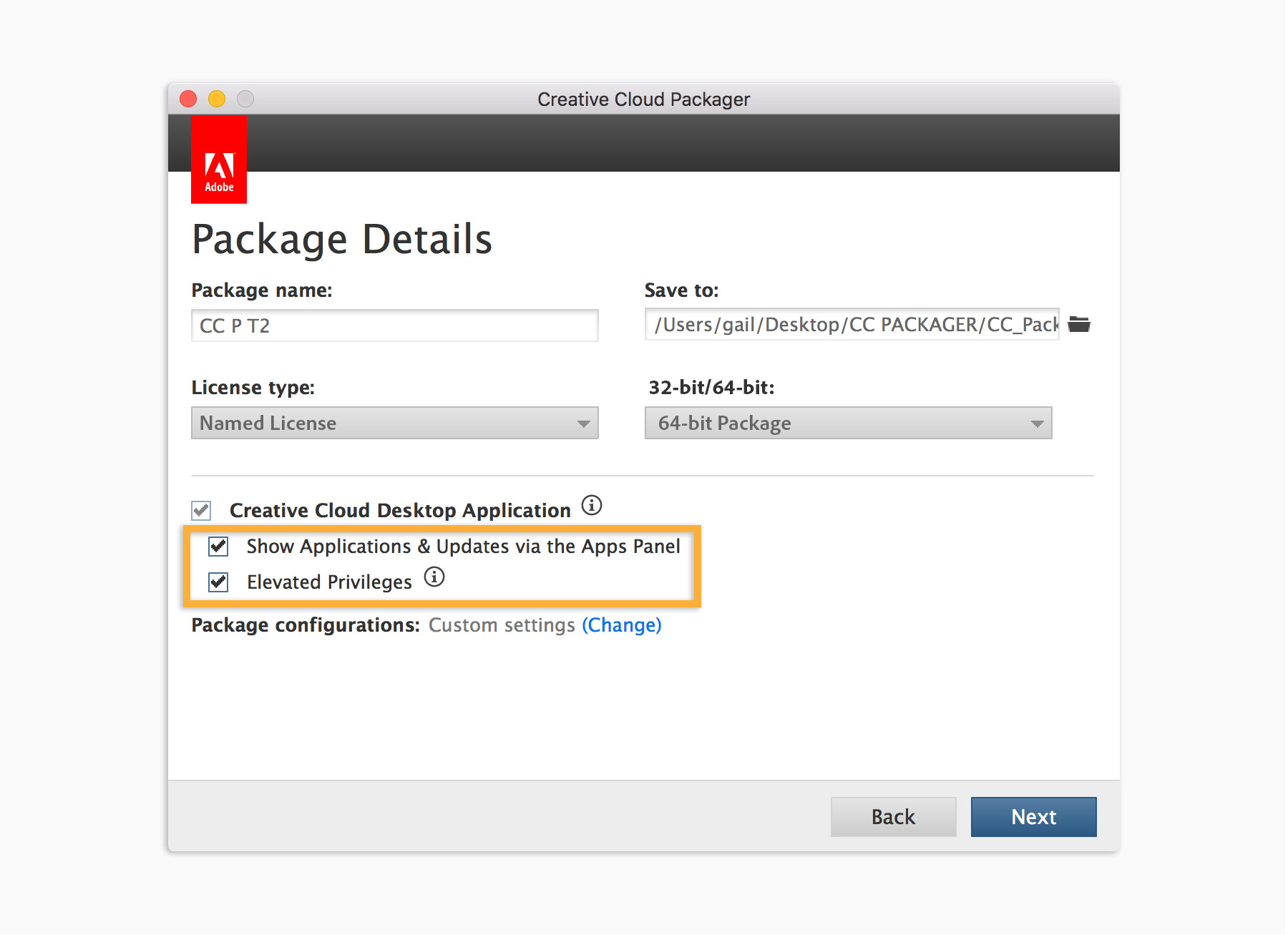Click info icon beside Creative Cloud Desktop Application
The width and height of the screenshot is (1288, 935).
[x=592, y=506]
